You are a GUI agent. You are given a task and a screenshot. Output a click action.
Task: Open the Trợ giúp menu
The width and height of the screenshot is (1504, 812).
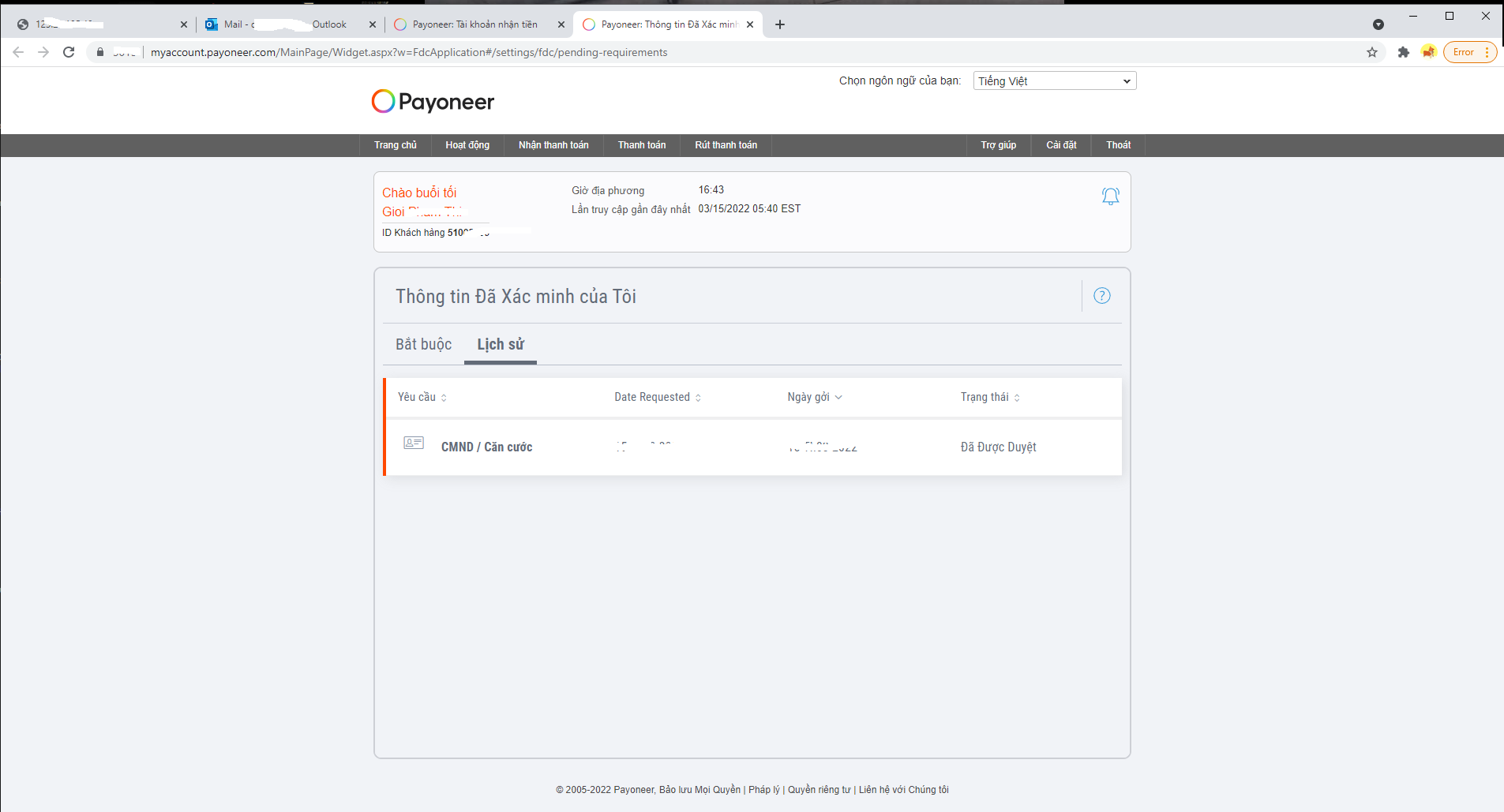tap(999, 145)
